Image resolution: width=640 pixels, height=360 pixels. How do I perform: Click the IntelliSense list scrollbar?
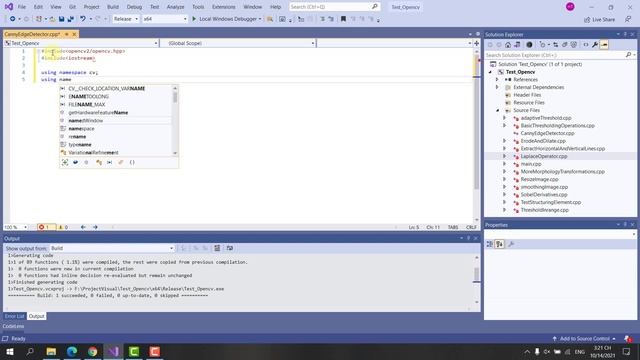click(175, 120)
